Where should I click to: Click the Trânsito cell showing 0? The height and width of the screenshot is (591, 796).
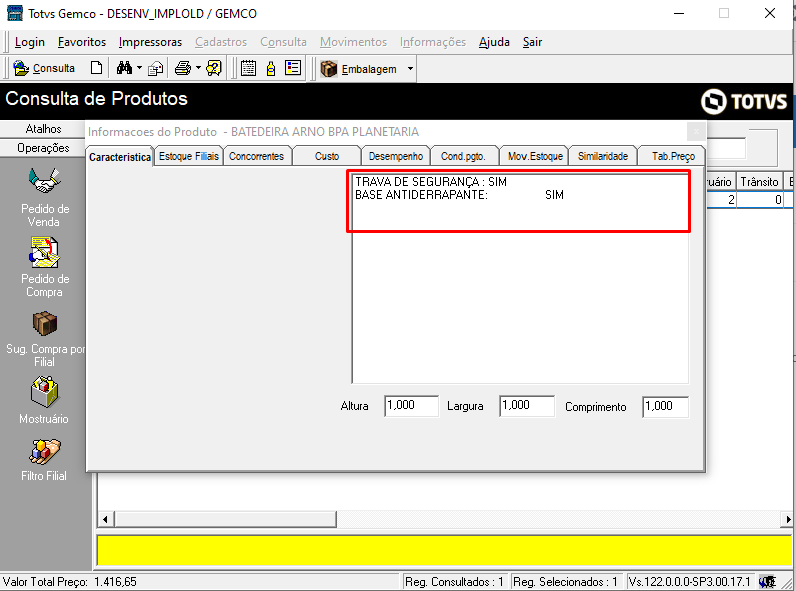pyautogui.click(x=759, y=200)
